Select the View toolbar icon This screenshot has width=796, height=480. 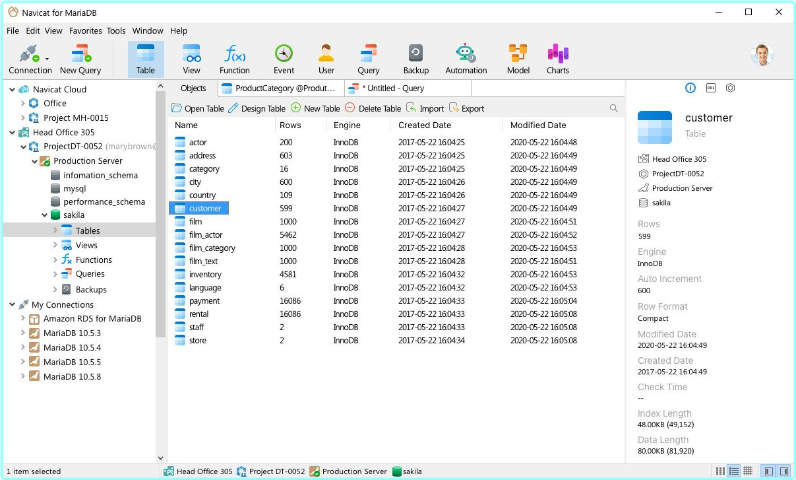click(x=191, y=57)
